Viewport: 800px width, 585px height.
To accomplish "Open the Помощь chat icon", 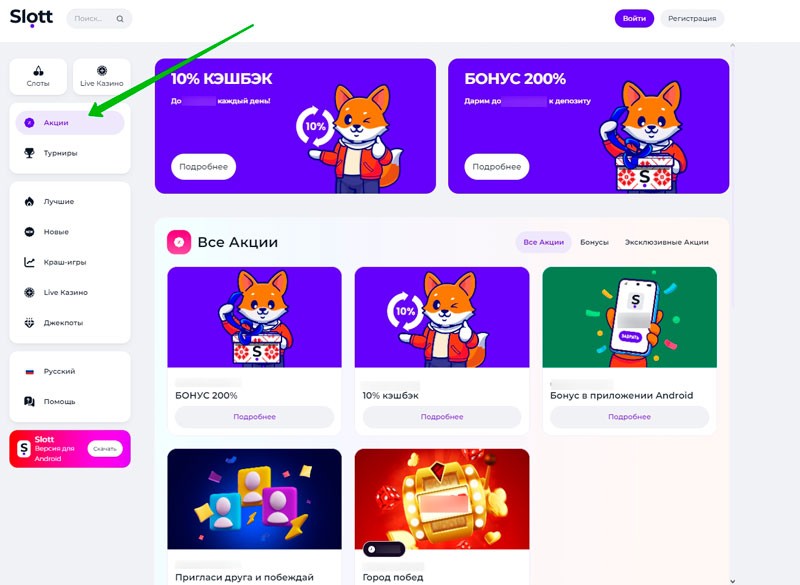I will [30, 401].
